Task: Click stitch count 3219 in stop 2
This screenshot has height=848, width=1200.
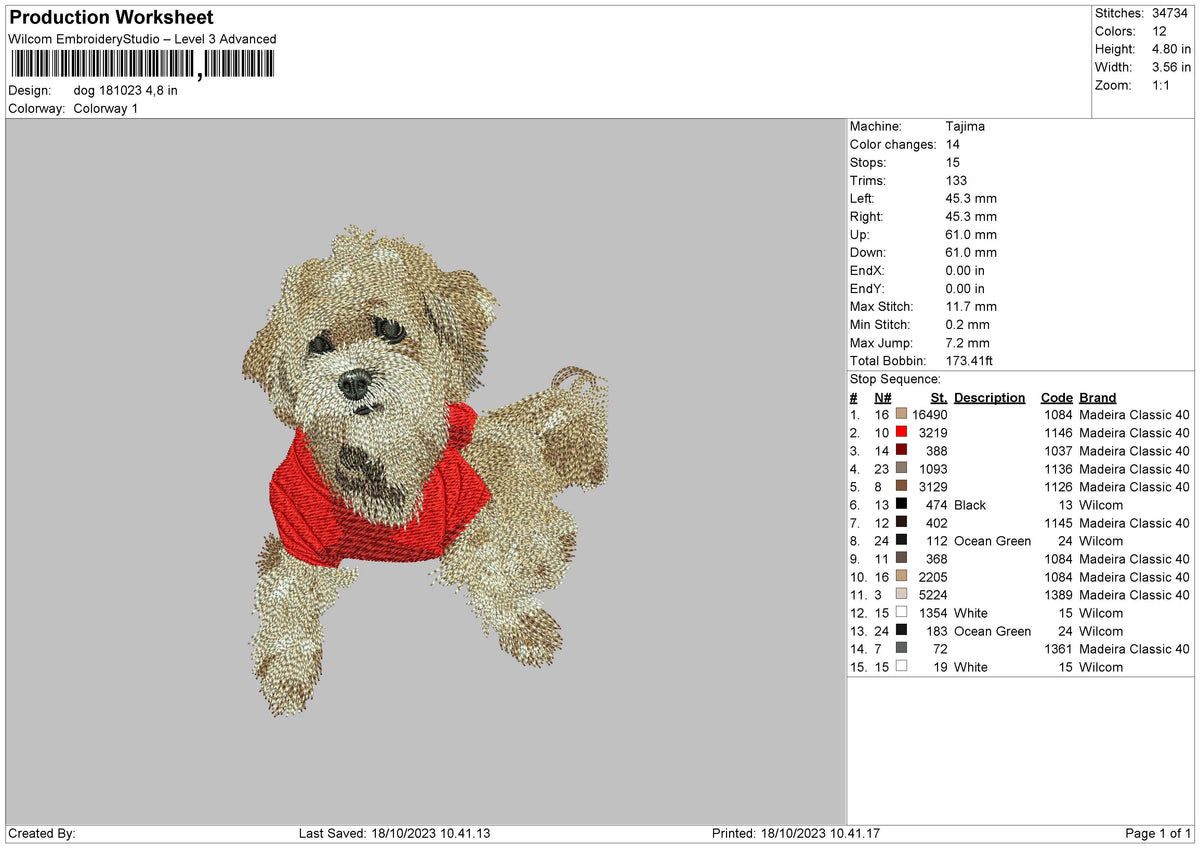Action: 933,433
